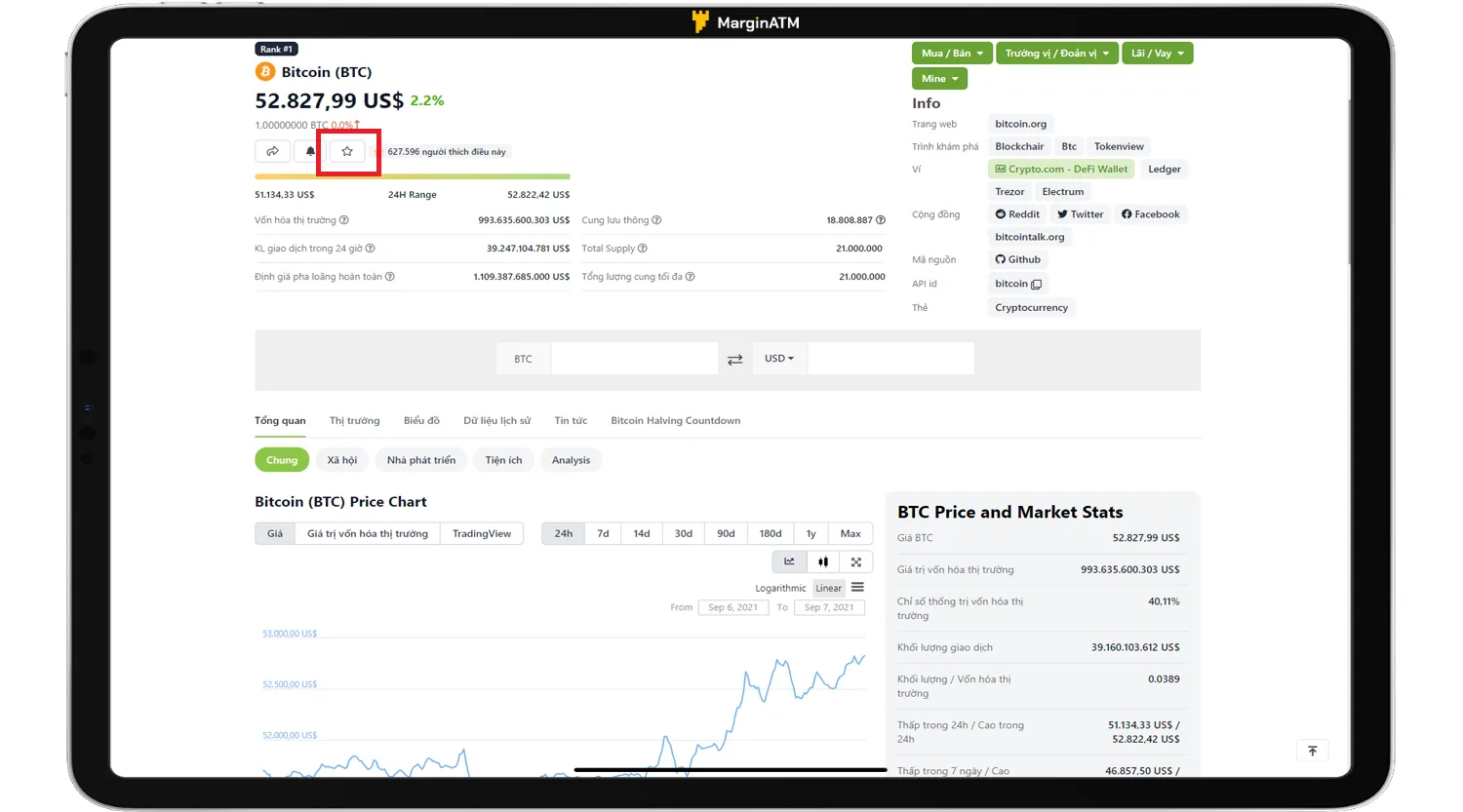The image size is (1463, 812).
Task: Select Linear chart scale
Action: click(x=829, y=588)
